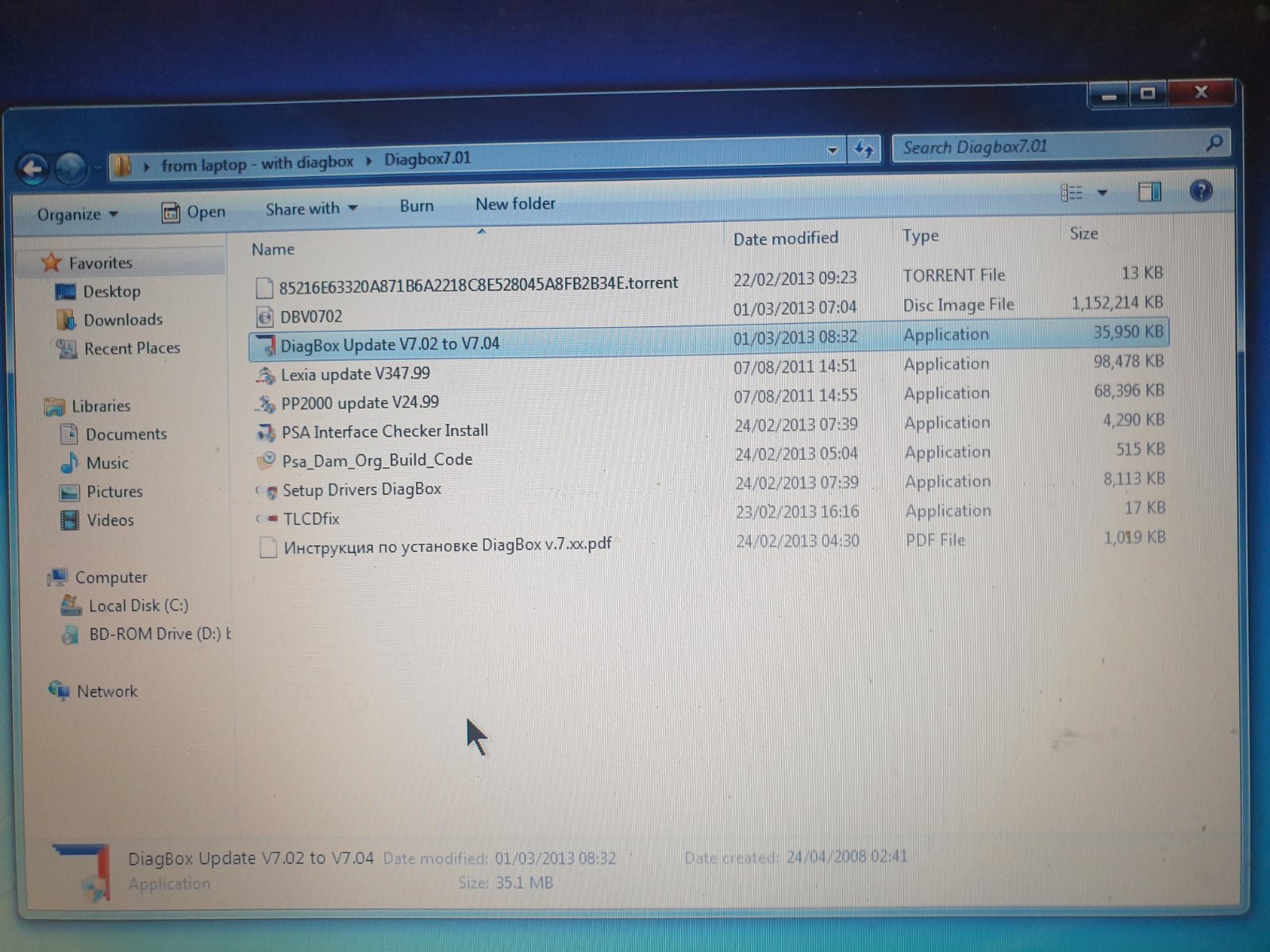Select Libraries in the navigation pane
1270x952 pixels.
point(101,406)
